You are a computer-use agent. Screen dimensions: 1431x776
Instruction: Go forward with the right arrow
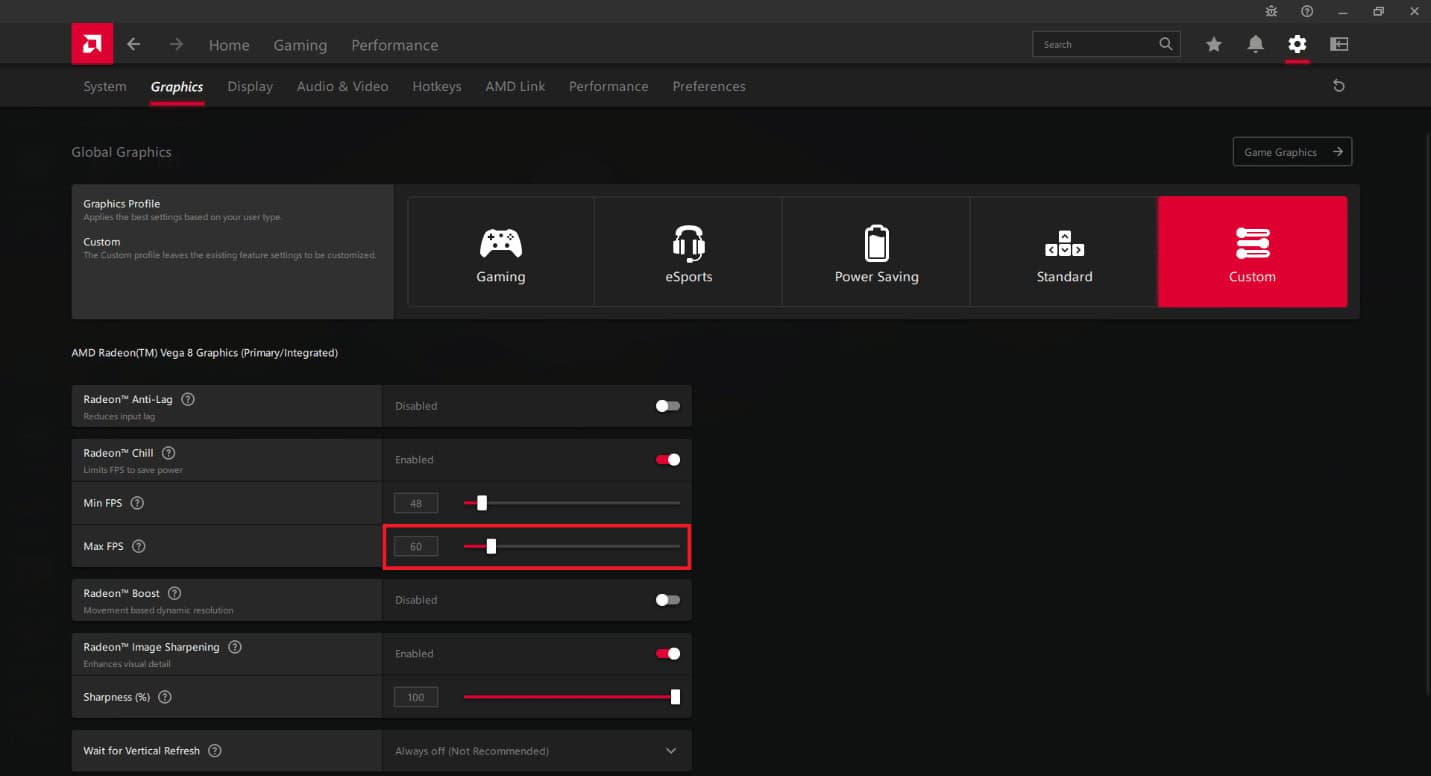point(176,44)
